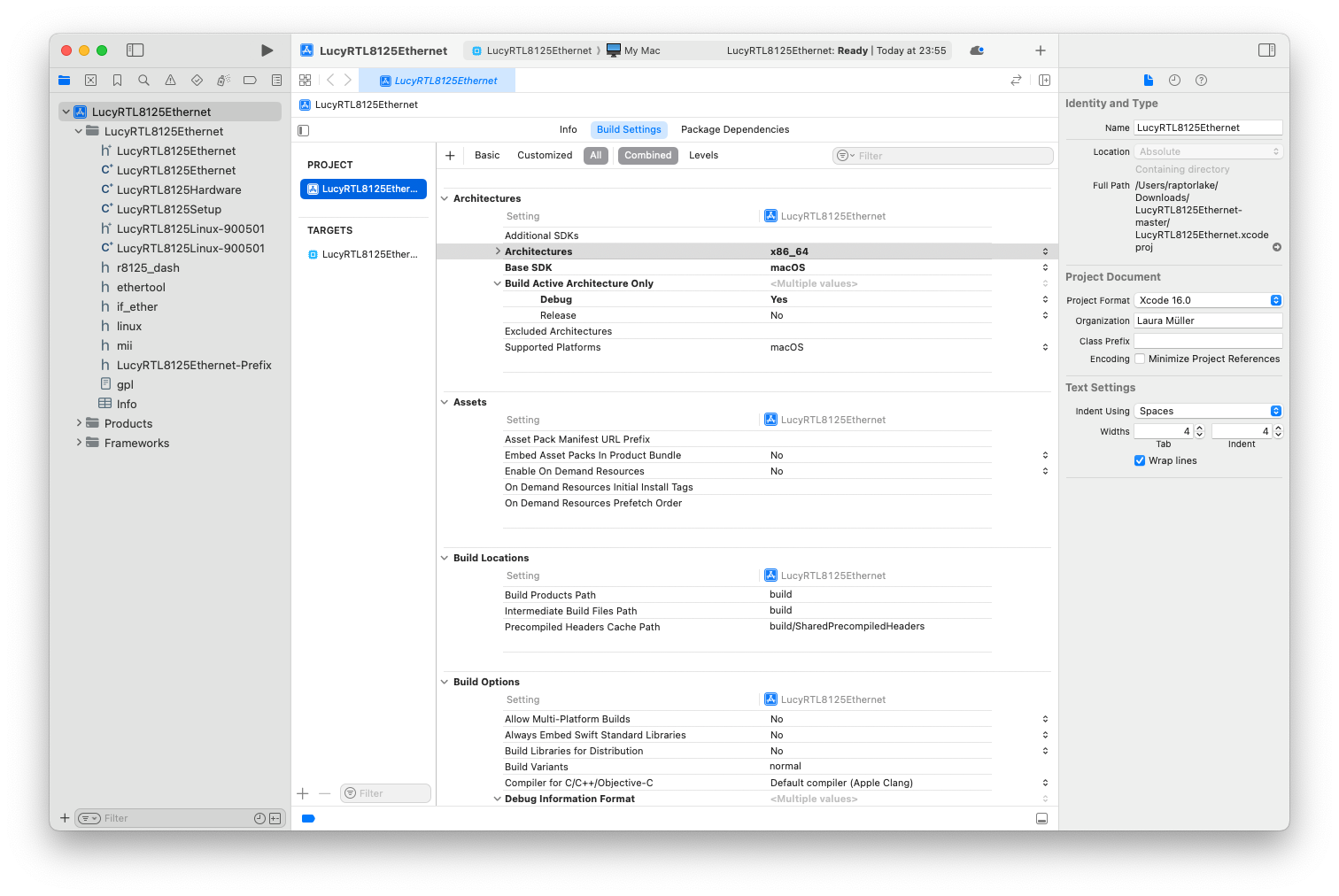The width and height of the screenshot is (1339, 896).
Task: Open the Xcode Cloud status icon
Action: (977, 50)
